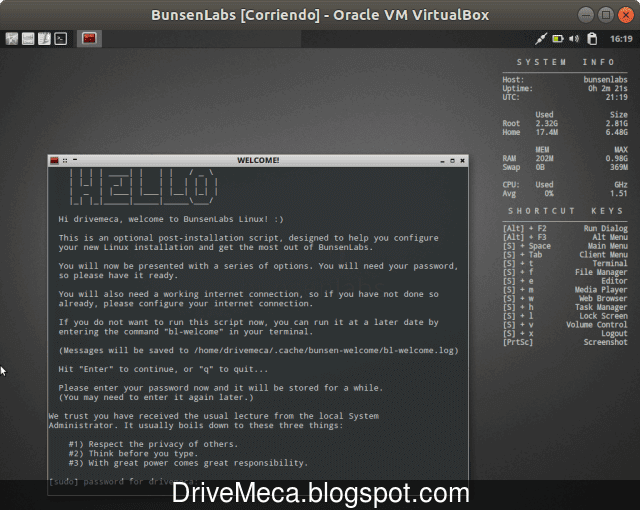The width and height of the screenshot is (640, 510).
Task: Minimize the VirtualBox BunsenLabs window
Action: (586, 15)
